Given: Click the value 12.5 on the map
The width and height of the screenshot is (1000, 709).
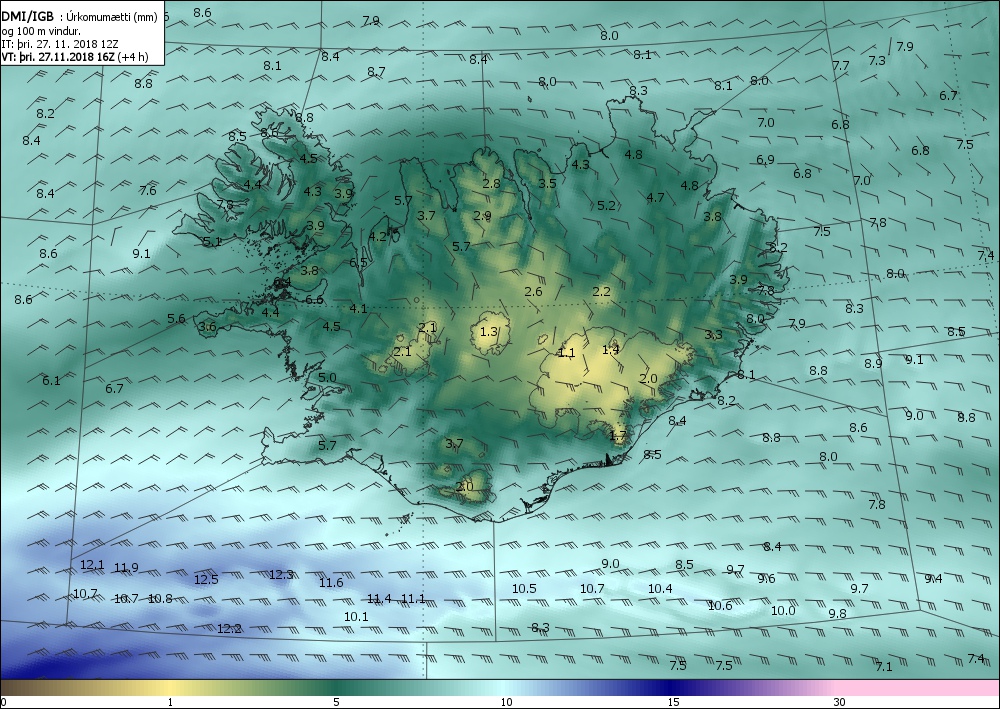Looking at the screenshot, I should [x=206, y=580].
